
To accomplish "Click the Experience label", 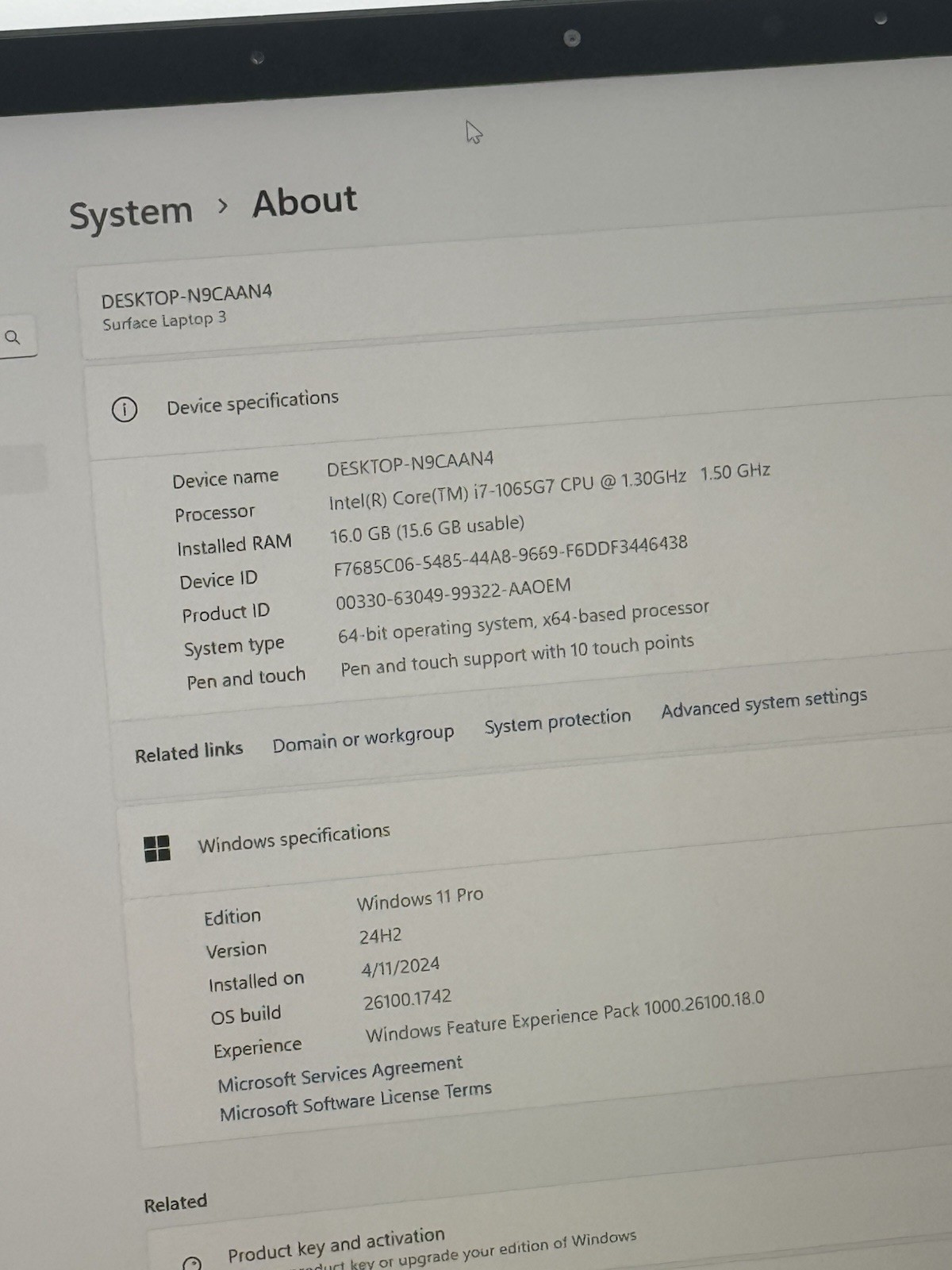I will coord(258,1048).
